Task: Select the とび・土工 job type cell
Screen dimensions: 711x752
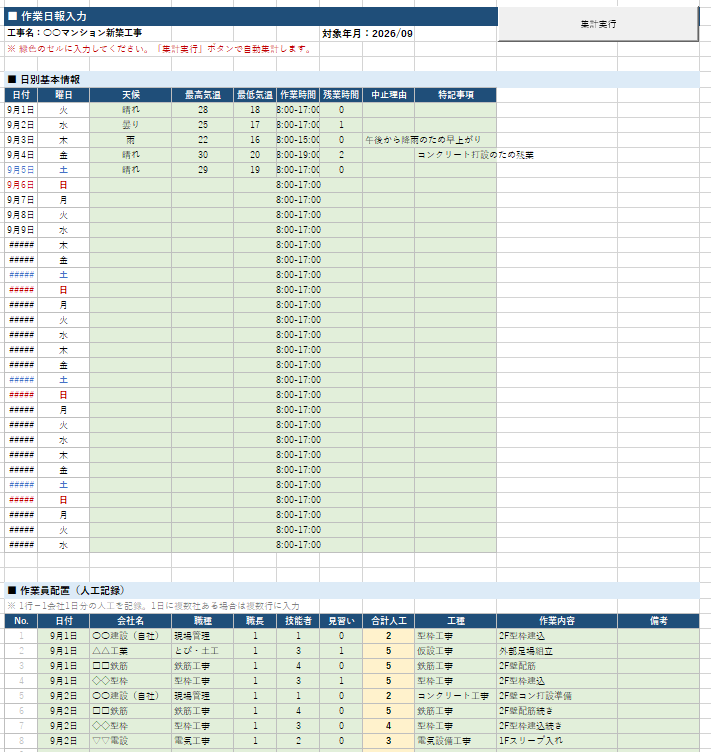Action: (x=203, y=651)
